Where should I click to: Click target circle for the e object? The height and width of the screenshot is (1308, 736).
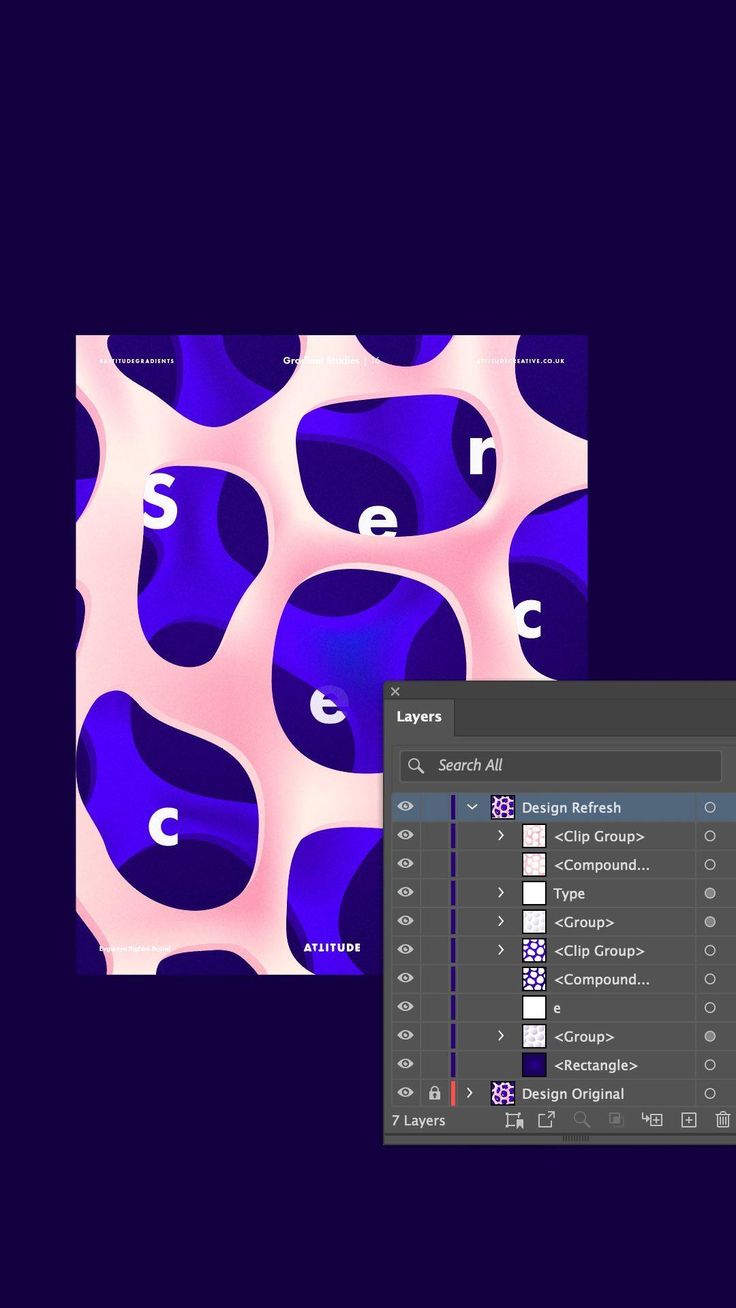pyautogui.click(x=710, y=1008)
